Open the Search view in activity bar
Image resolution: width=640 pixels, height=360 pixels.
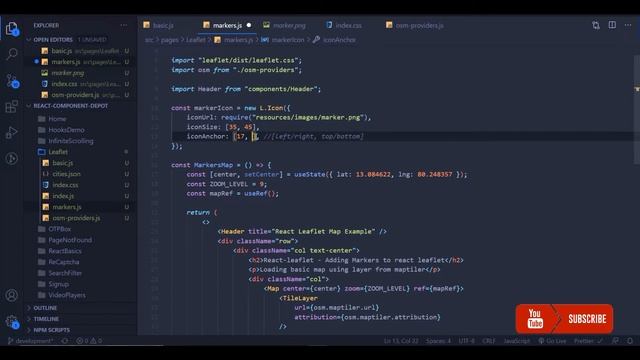tap(12, 54)
